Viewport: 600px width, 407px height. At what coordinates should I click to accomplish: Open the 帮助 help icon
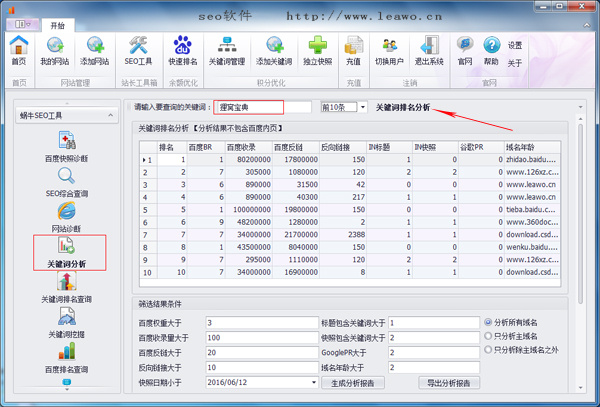click(x=491, y=50)
